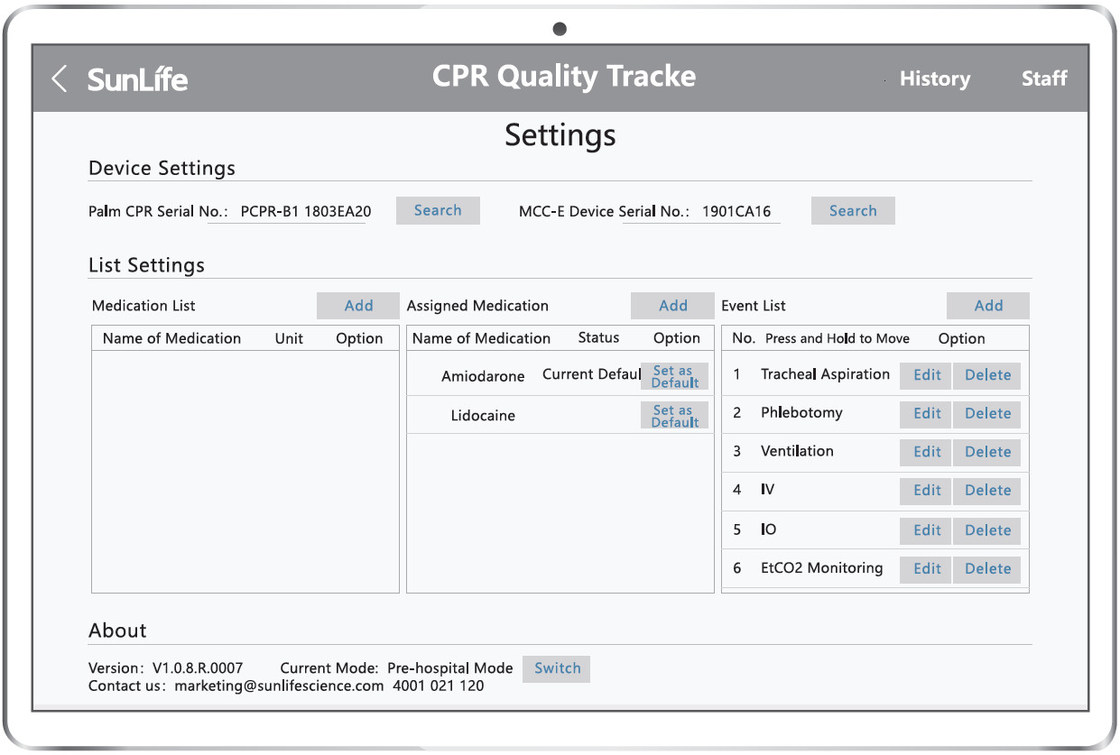Delete the Phlebotomy event

[987, 414]
